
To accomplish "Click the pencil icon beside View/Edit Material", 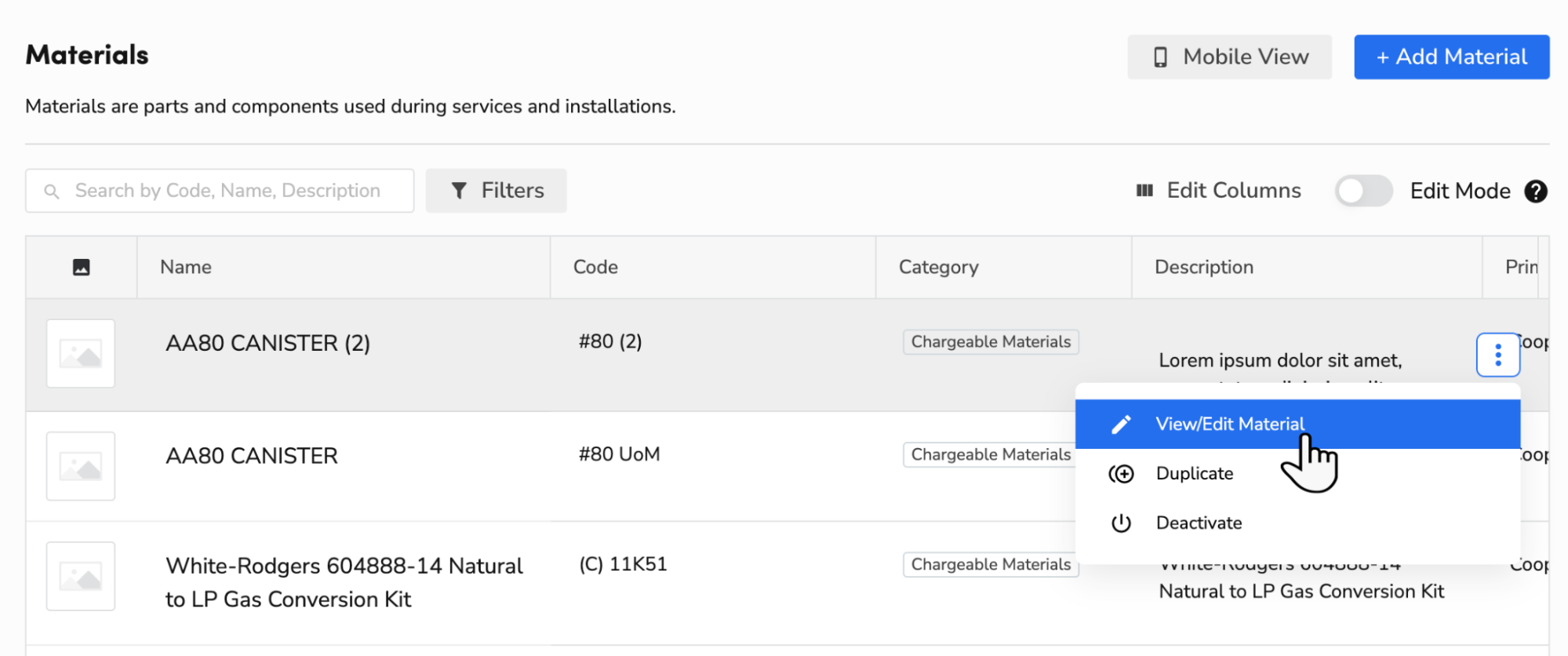I will click(1121, 425).
